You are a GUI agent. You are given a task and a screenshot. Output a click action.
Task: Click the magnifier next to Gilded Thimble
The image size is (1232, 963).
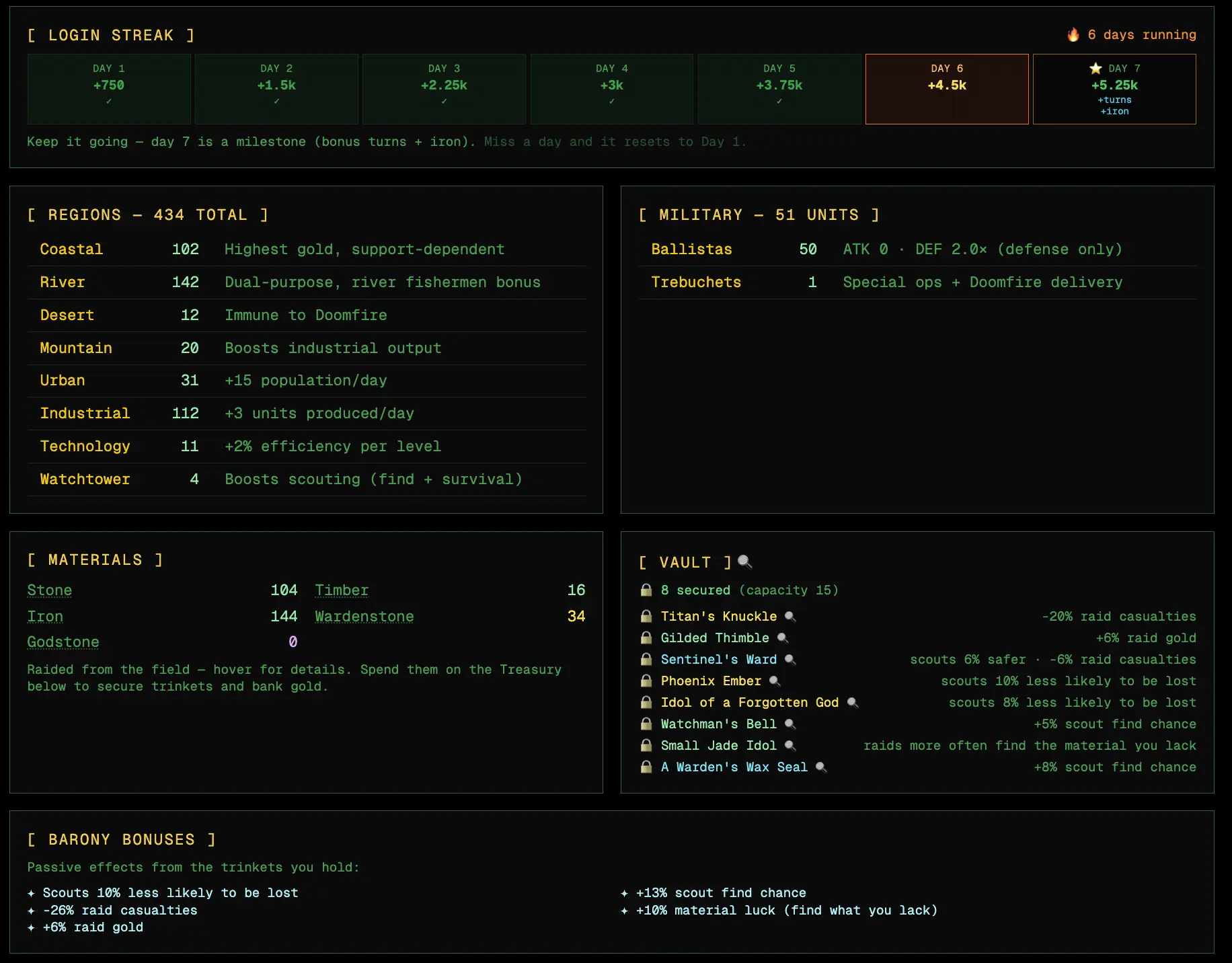click(783, 638)
